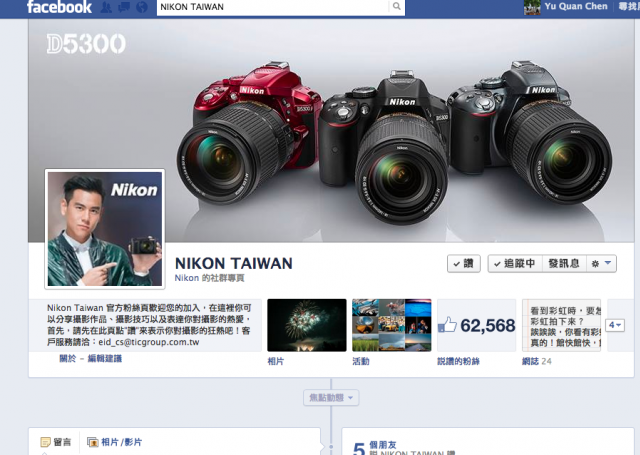Click the 編輯建議 link
This screenshot has height=455, width=640.
105,359
